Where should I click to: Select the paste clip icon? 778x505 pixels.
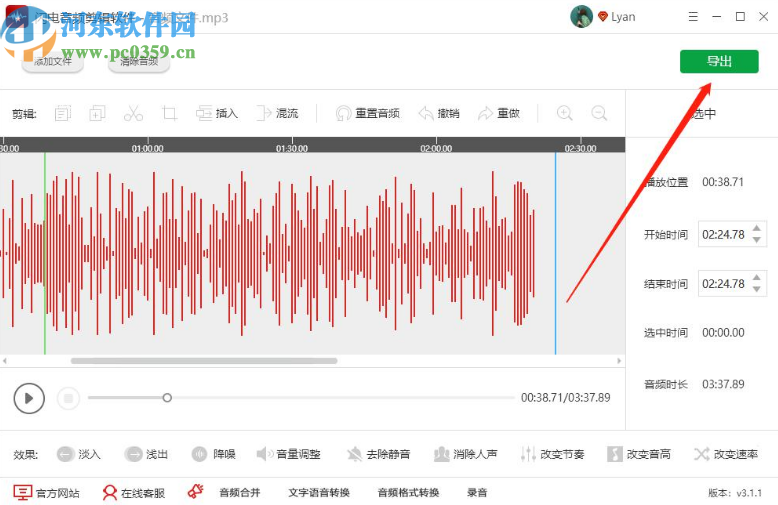click(97, 114)
